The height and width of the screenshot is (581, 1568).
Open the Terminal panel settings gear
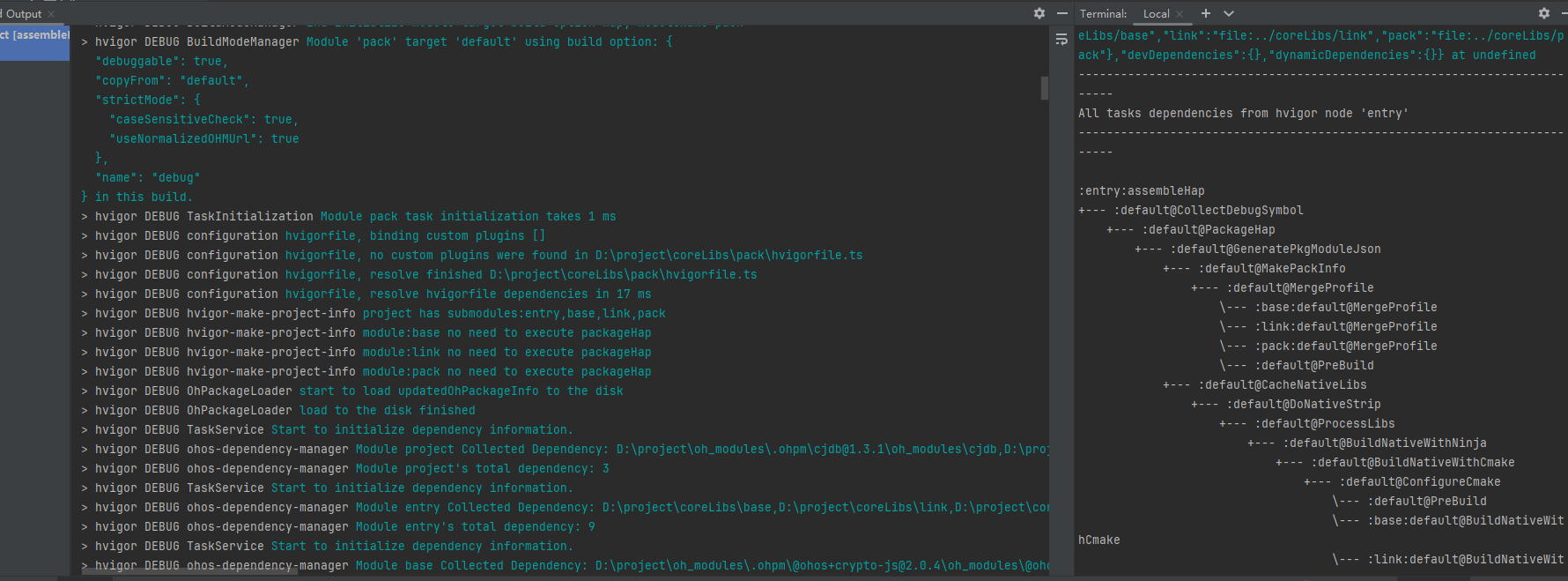pyautogui.click(x=1543, y=13)
